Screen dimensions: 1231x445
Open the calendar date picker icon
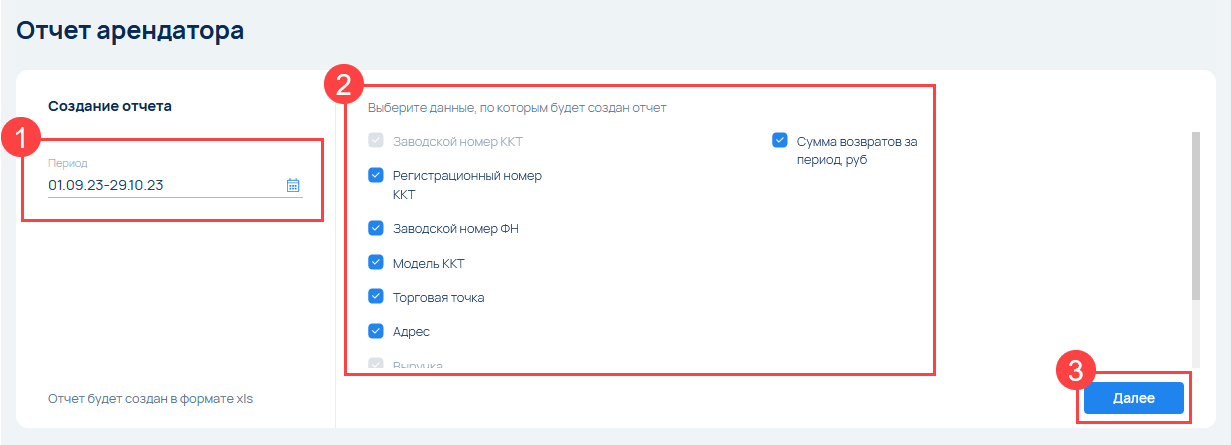click(293, 185)
